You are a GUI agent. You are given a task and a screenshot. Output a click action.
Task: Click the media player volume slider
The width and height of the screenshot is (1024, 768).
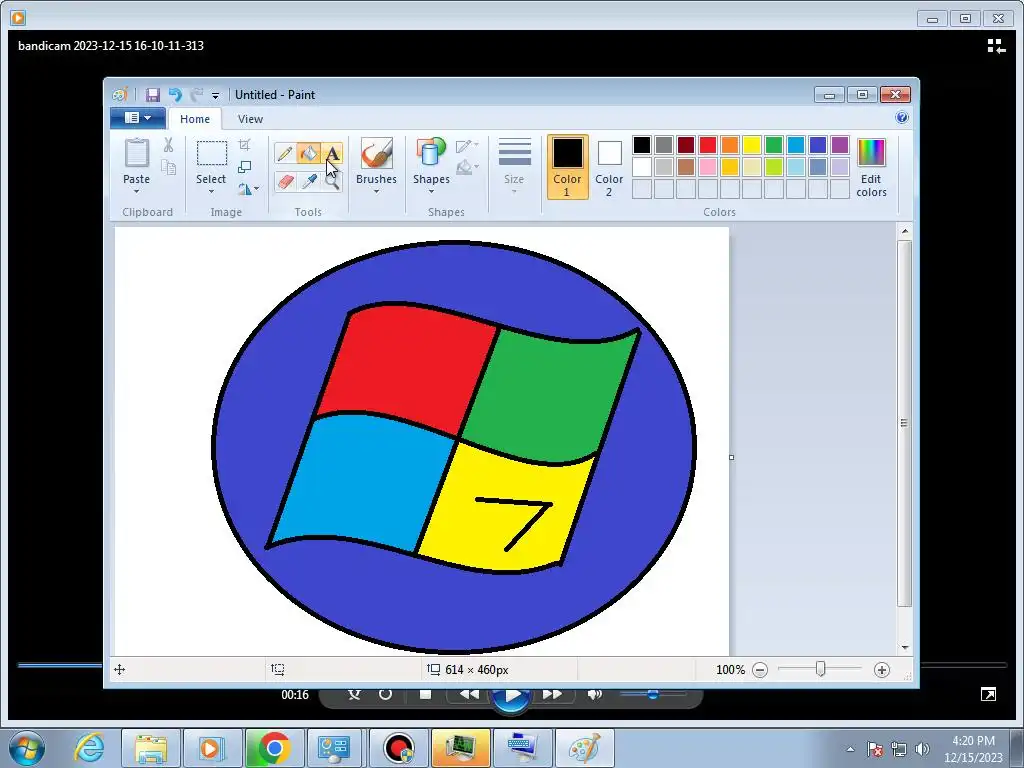click(653, 694)
